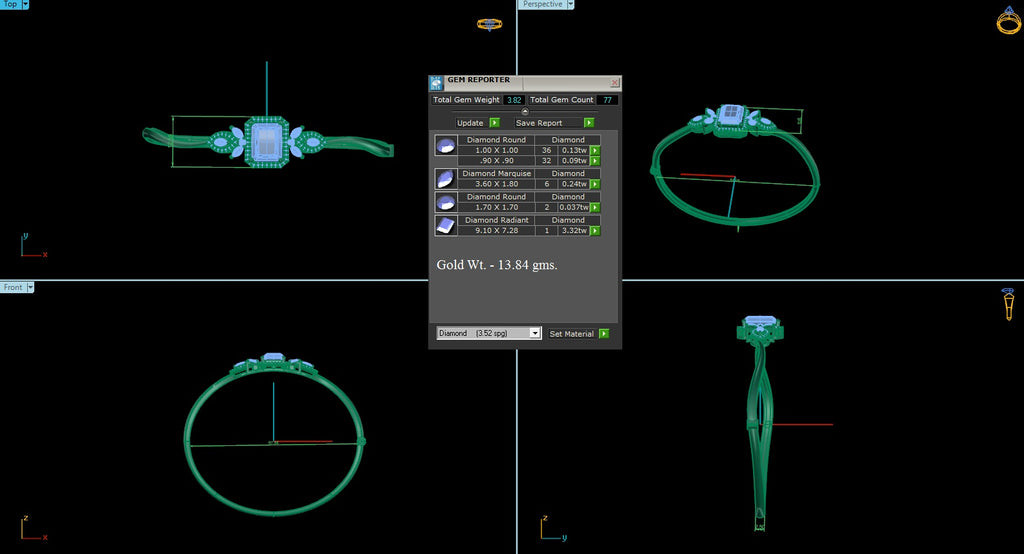
Task: Open the Top viewport menu arrow
Action: [x=24, y=4]
